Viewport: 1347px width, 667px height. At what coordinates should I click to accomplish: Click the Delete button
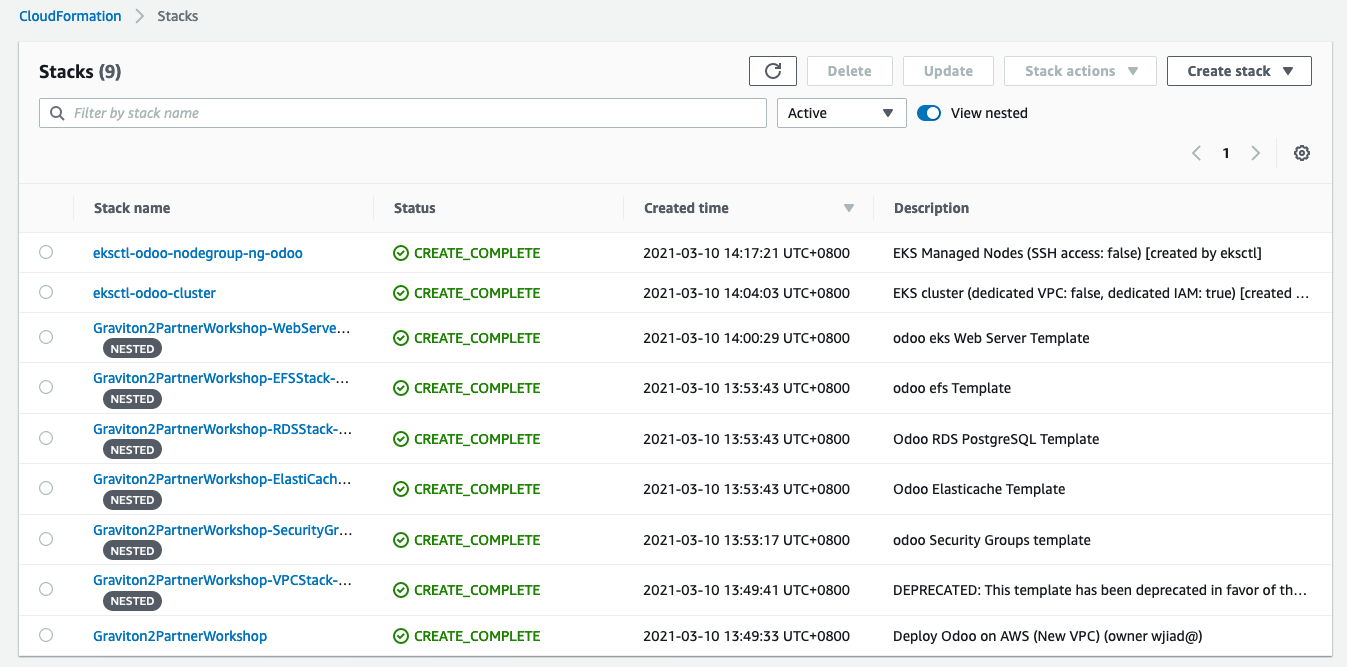pyautogui.click(x=849, y=70)
